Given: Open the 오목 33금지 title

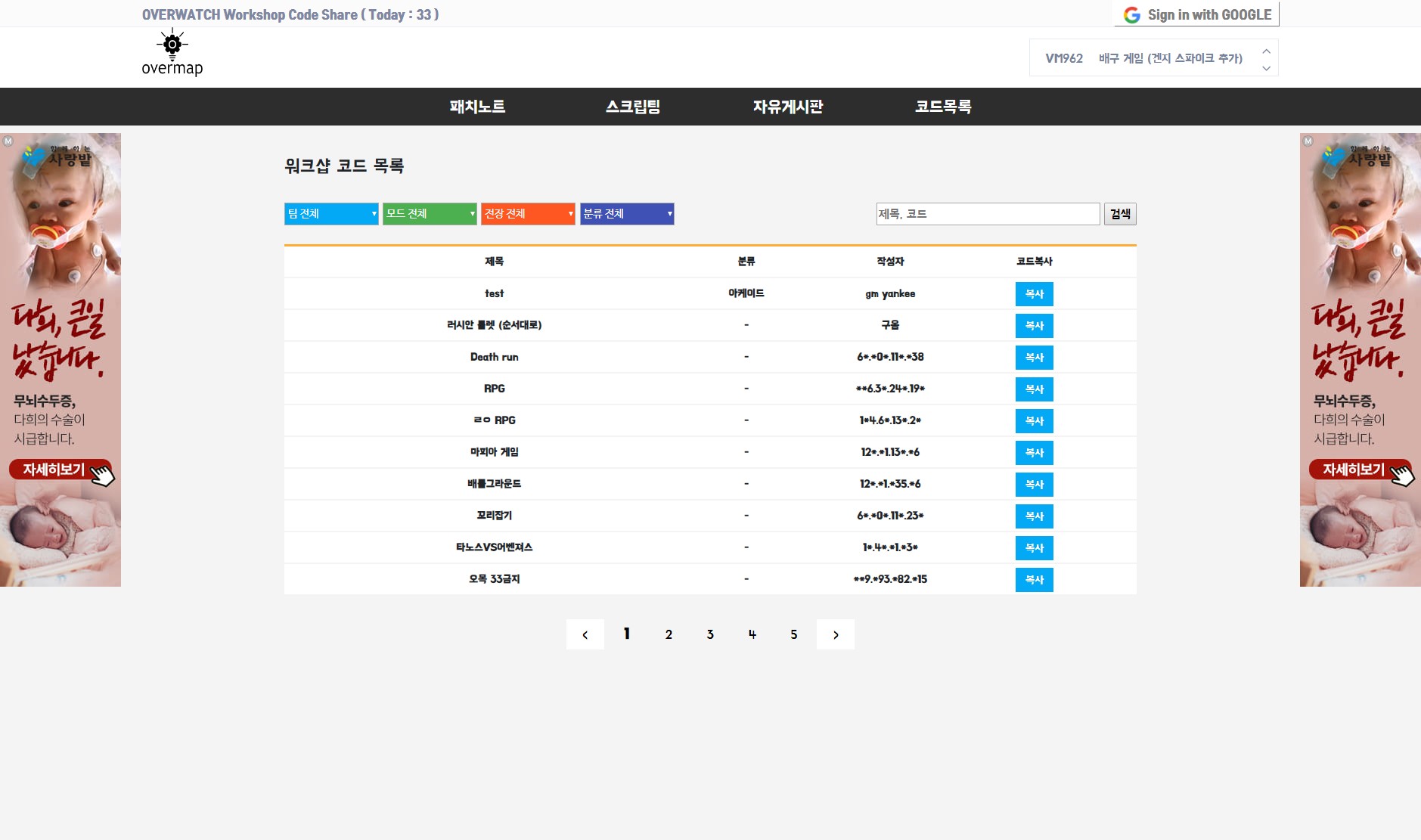Looking at the screenshot, I should coord(495,579).
